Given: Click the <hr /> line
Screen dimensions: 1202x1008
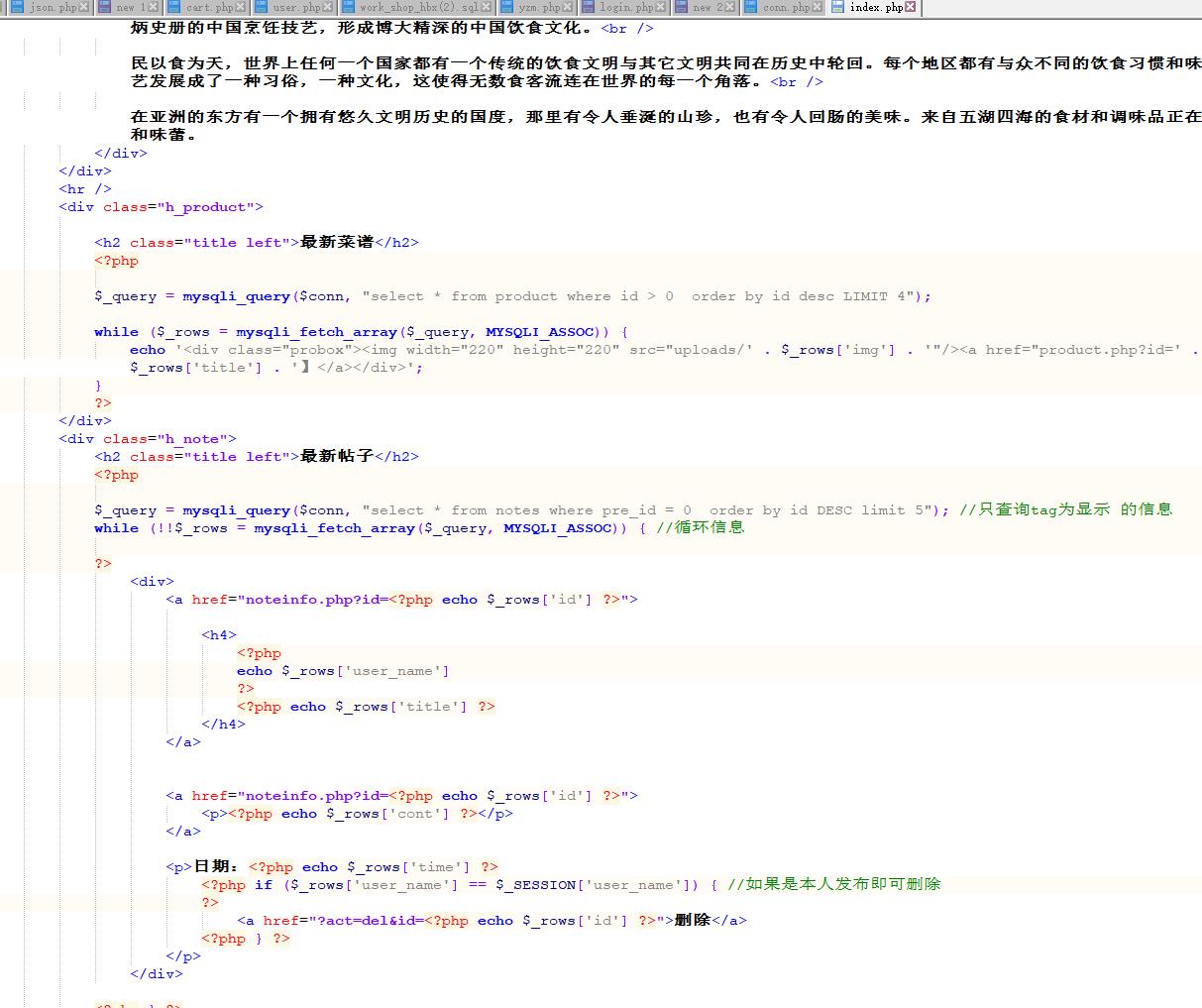Looking at the screenshot, I should 85,189.
